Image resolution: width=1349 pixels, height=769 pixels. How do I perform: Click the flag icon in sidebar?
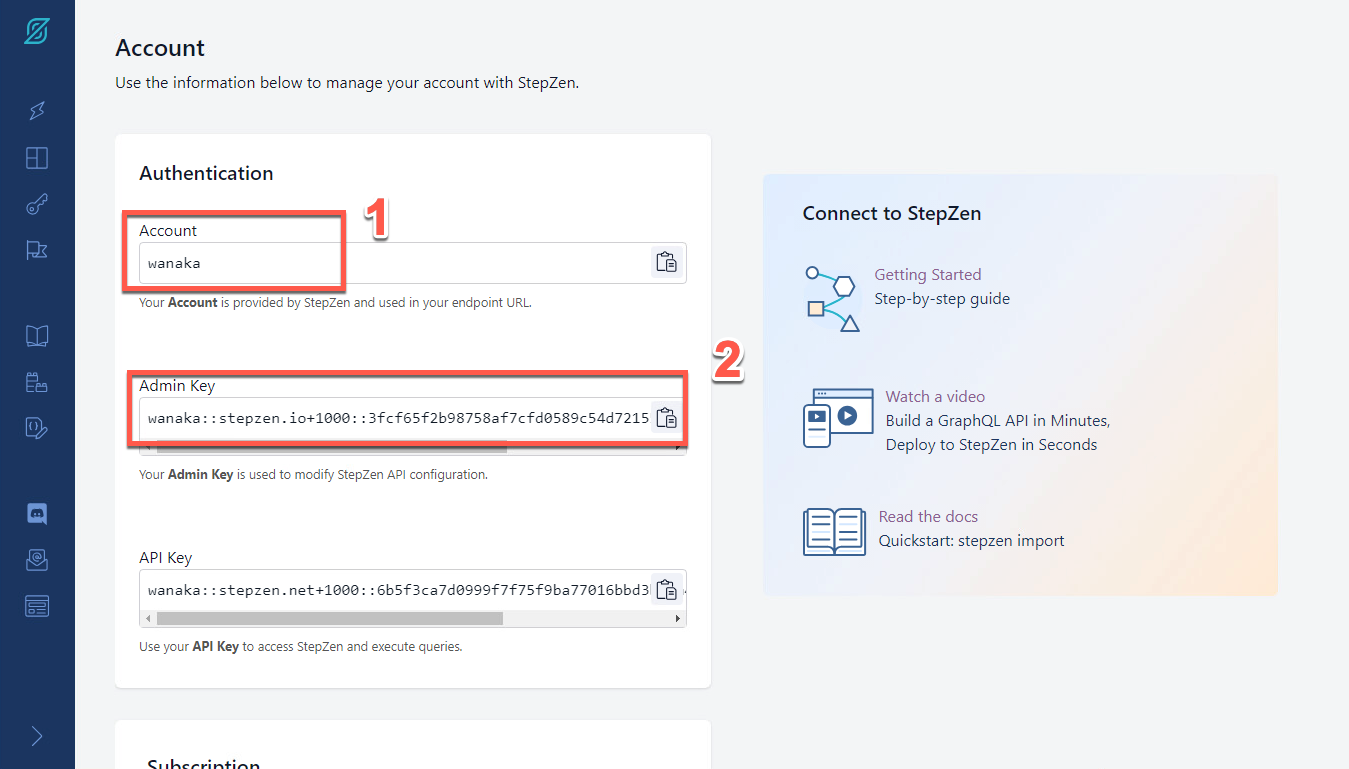(x=37, y=250)
